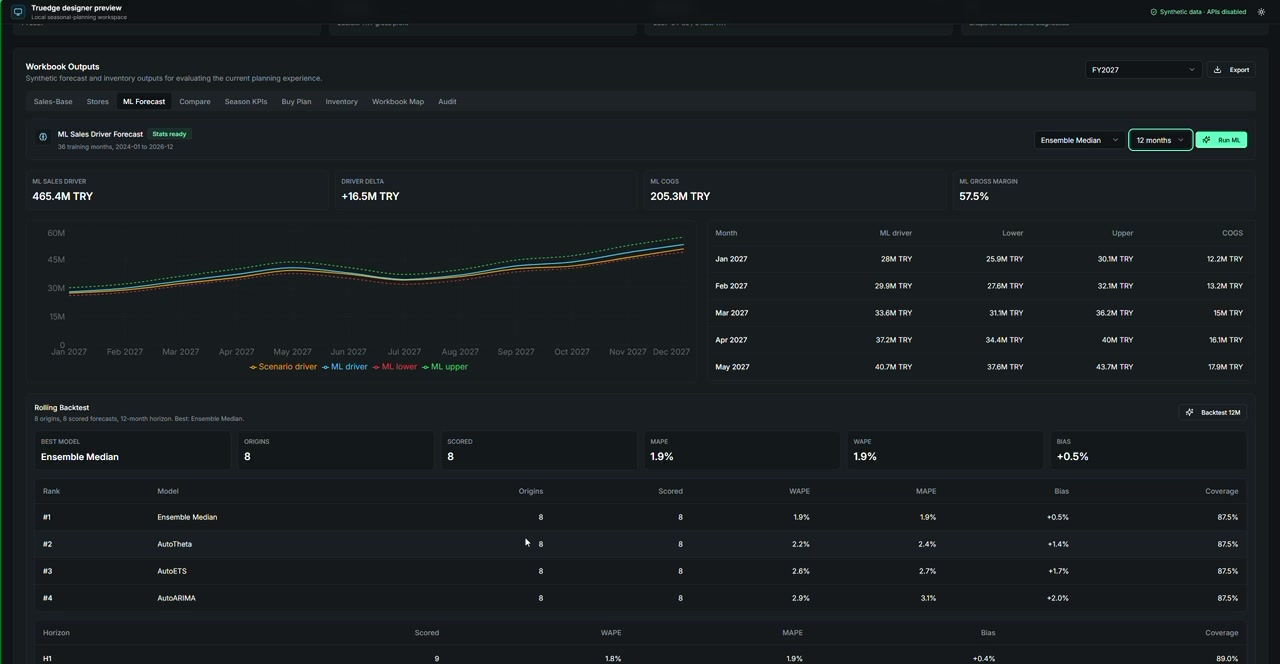Switch to the Stores tab
1280x664 pixels.
(x=98, y=102)
